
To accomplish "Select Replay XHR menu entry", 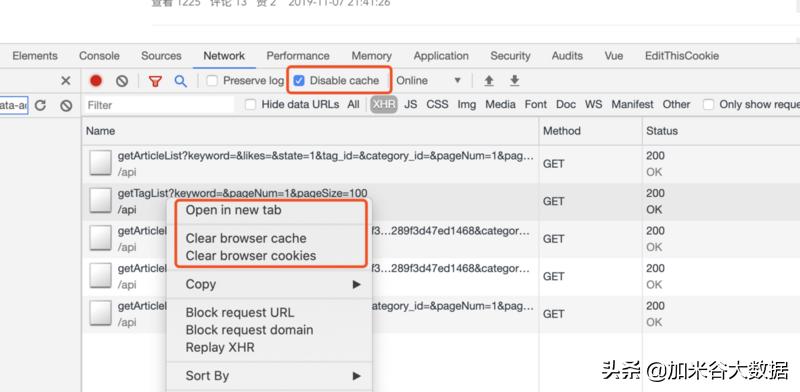I will pos(220,348).
